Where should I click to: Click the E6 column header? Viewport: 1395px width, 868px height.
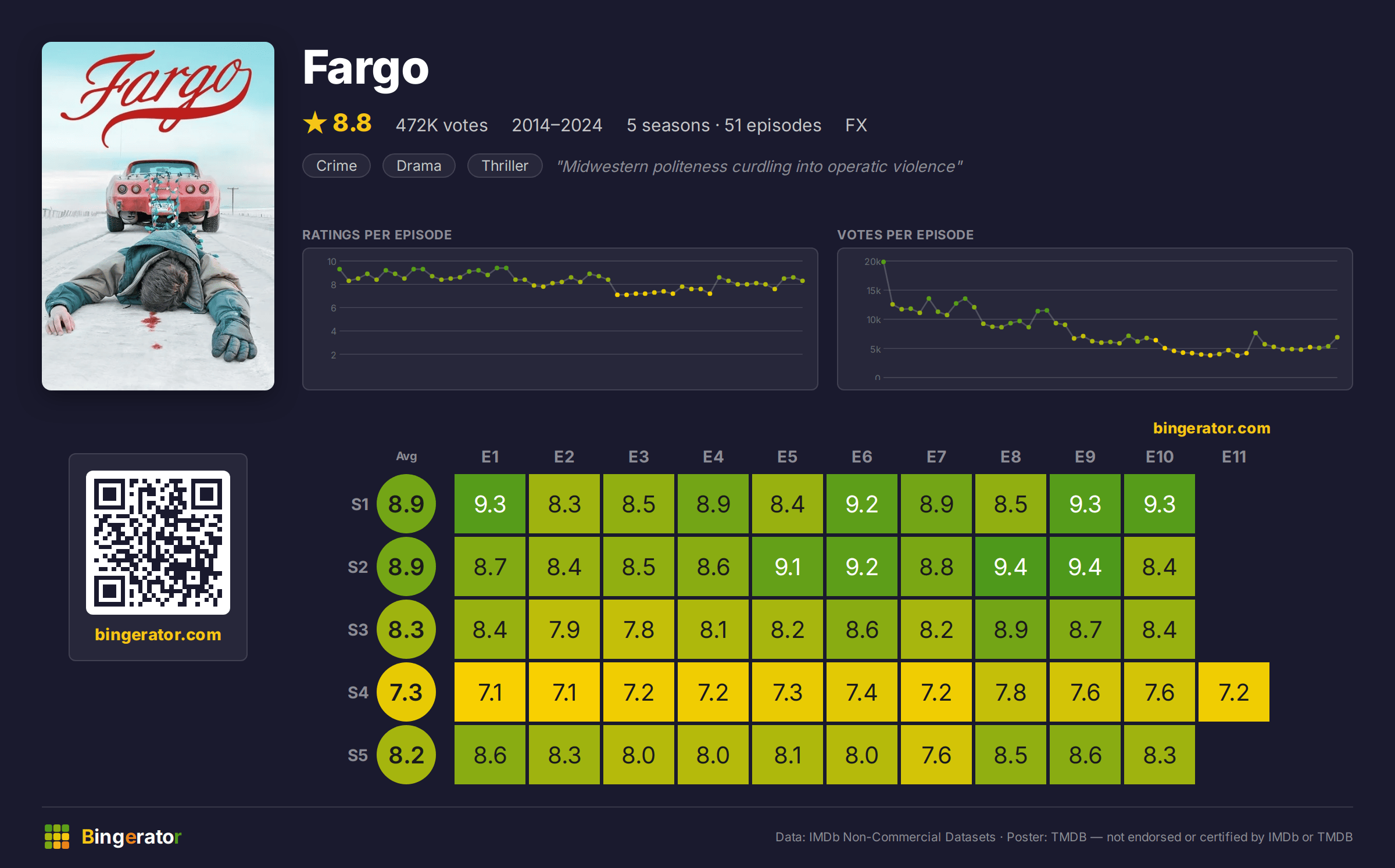point(862,457)
